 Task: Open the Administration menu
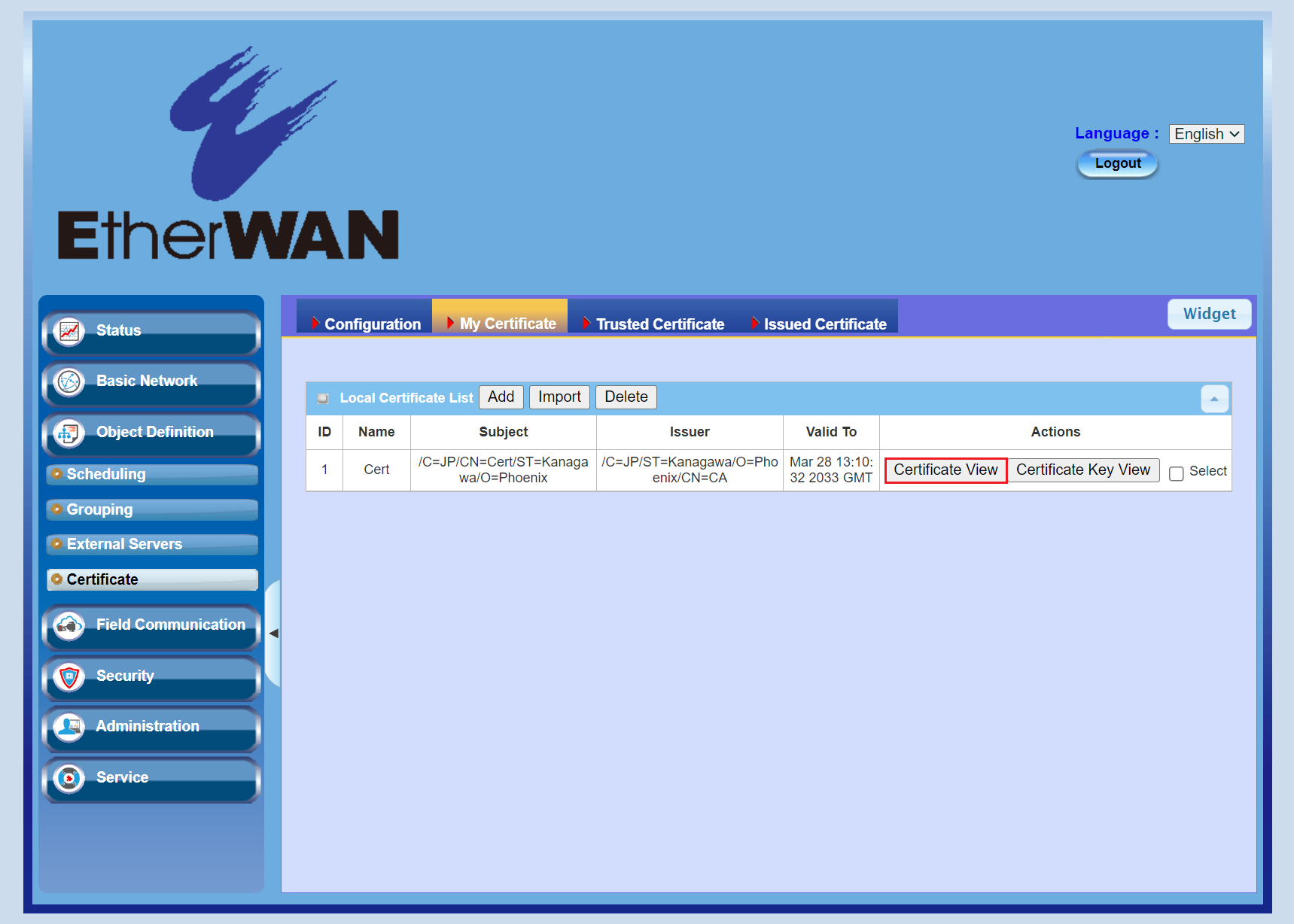151,728
